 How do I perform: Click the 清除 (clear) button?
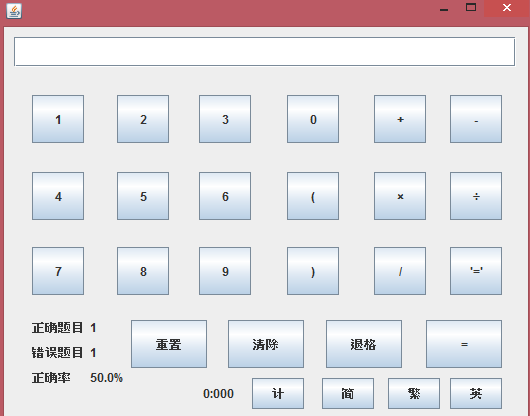coord(266,344)
